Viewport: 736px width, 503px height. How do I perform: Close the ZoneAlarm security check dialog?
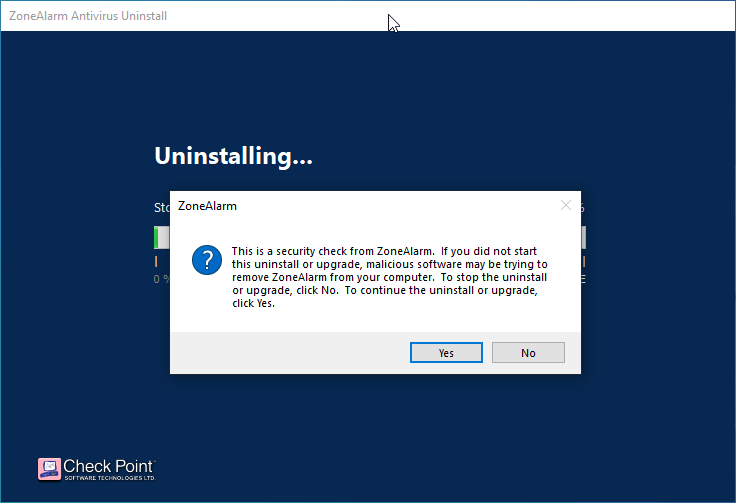tap(566, 205)
